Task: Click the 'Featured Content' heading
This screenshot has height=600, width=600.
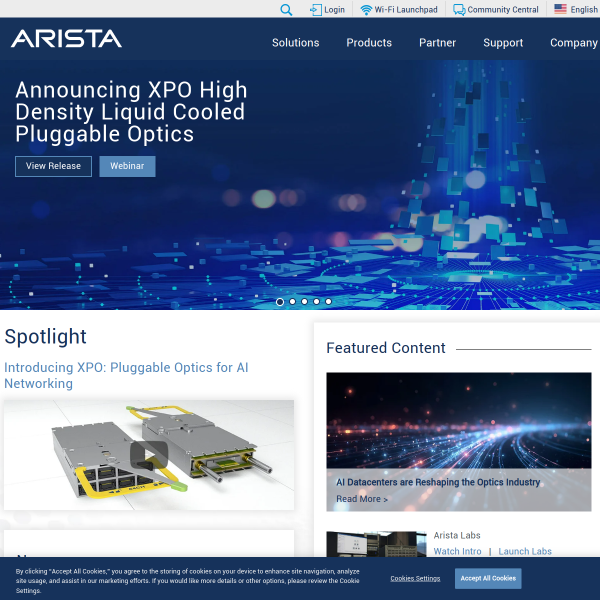Action: (386, 348)
